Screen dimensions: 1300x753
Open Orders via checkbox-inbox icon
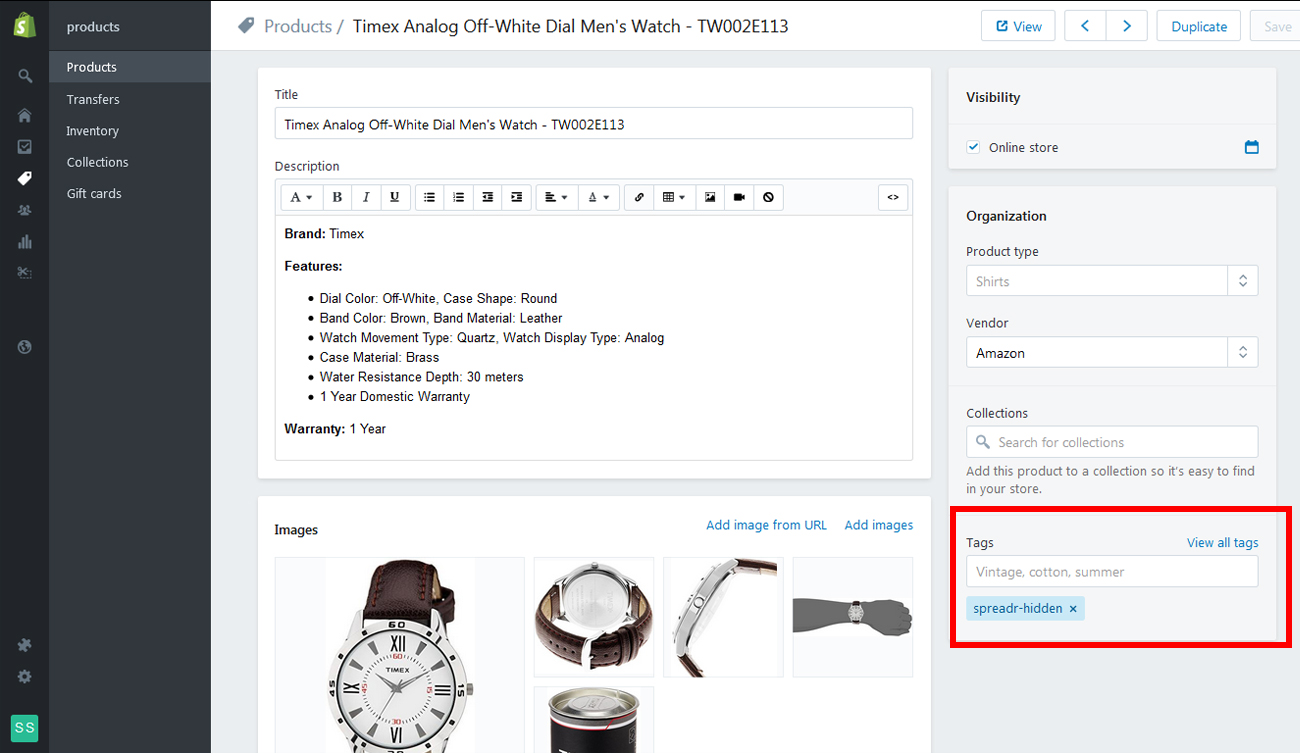(25, 147)
